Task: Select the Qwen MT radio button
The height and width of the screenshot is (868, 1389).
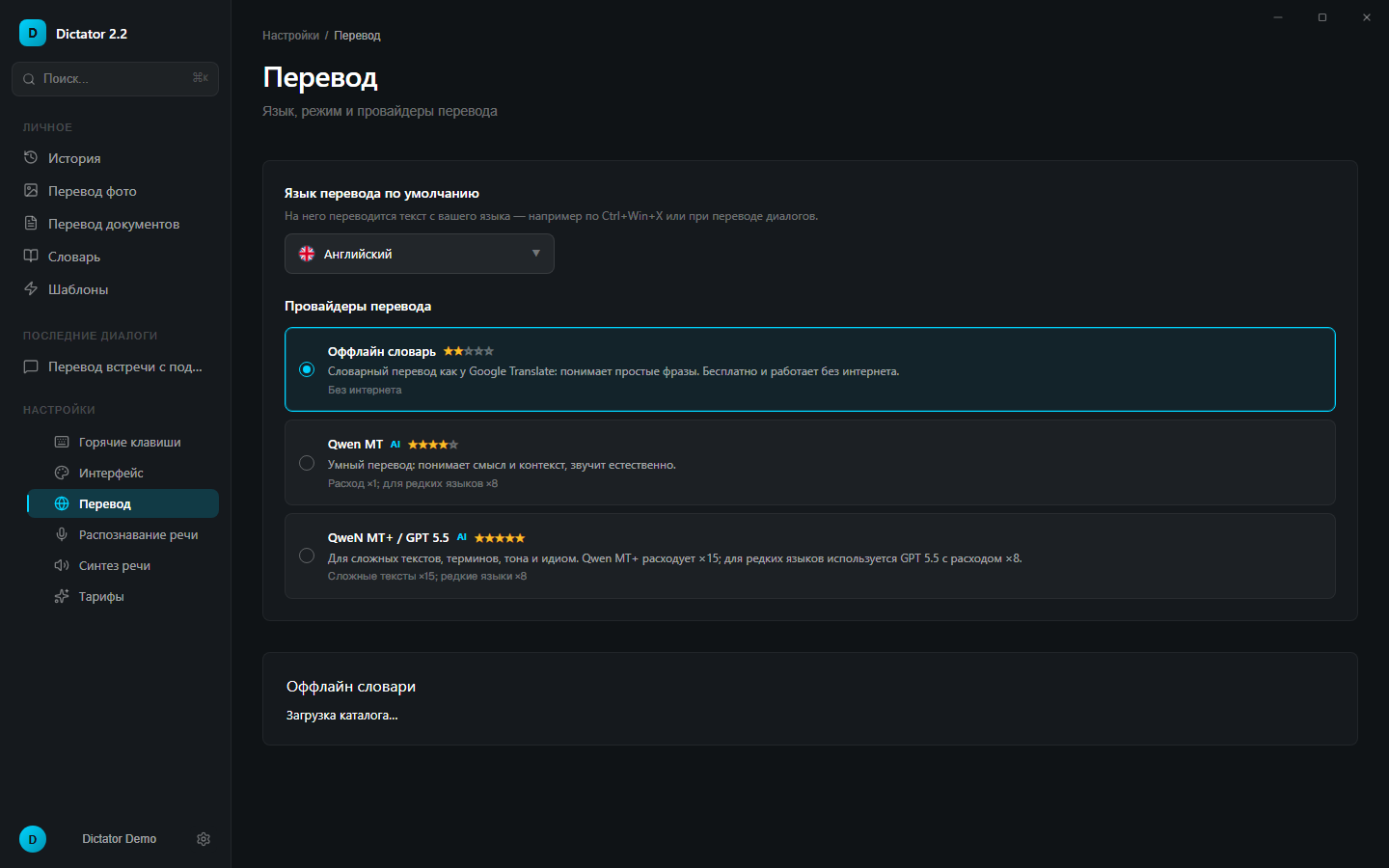Action: (x=307, y=463)
